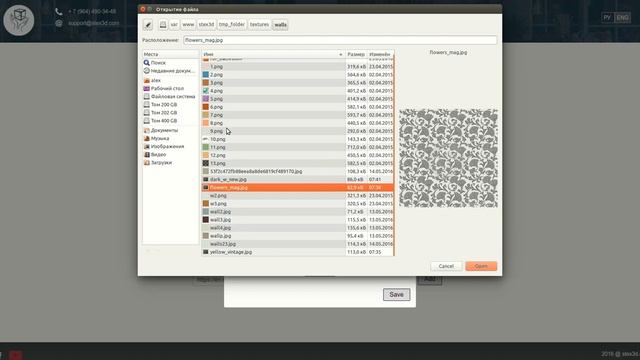Select the file wall3.jpg
The width and height of the screenshot is (640, 360).
(x=297, y=220)
